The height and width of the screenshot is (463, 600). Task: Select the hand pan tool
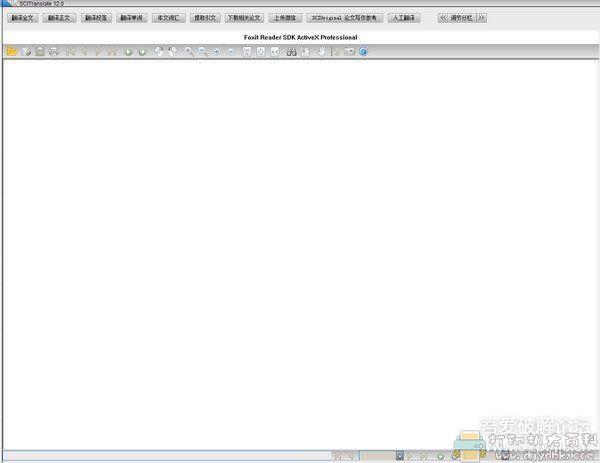(x=322, y=52)
